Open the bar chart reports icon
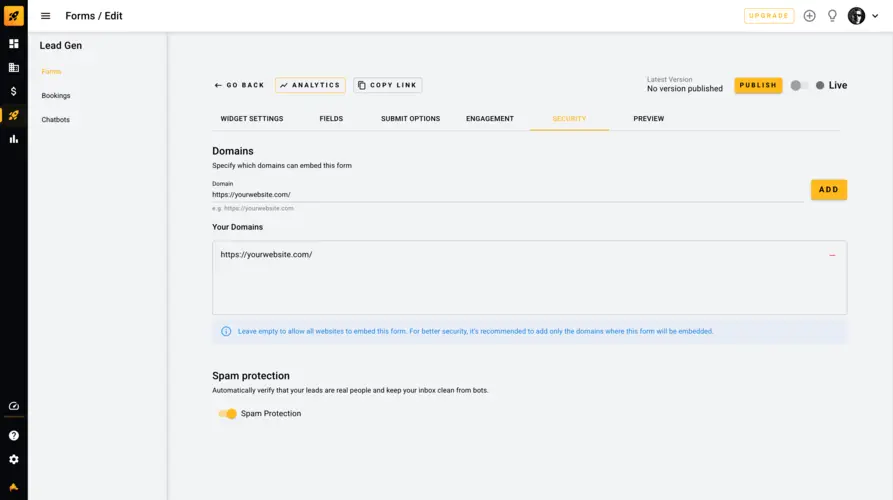This screenshot has width=893, height=500. [x=14, y=139]
